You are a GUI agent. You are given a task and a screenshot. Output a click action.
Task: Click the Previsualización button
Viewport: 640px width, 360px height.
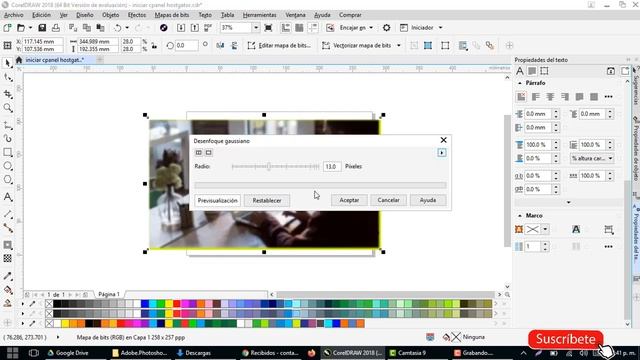[218, 200]
